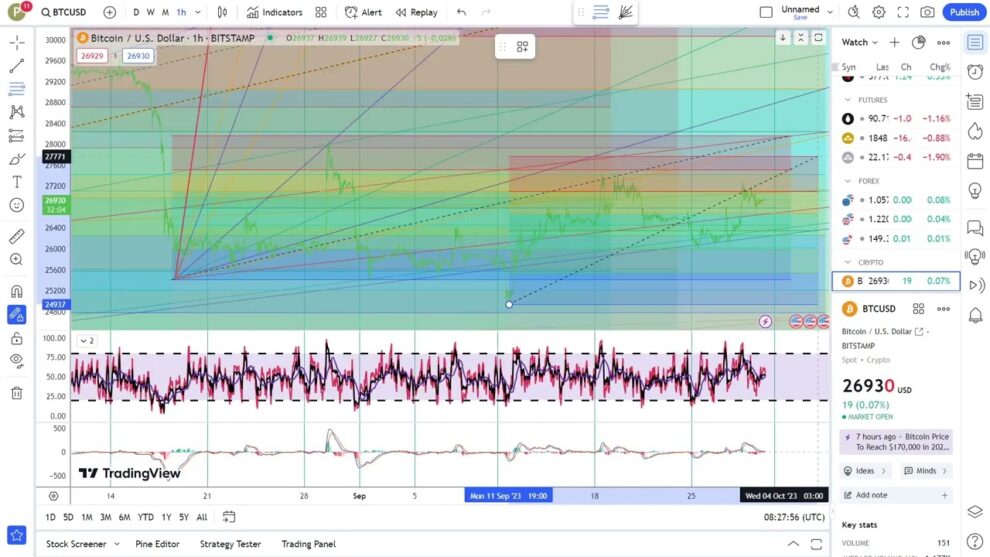Select the Text tool in left toolbar

tap(17, 182)
